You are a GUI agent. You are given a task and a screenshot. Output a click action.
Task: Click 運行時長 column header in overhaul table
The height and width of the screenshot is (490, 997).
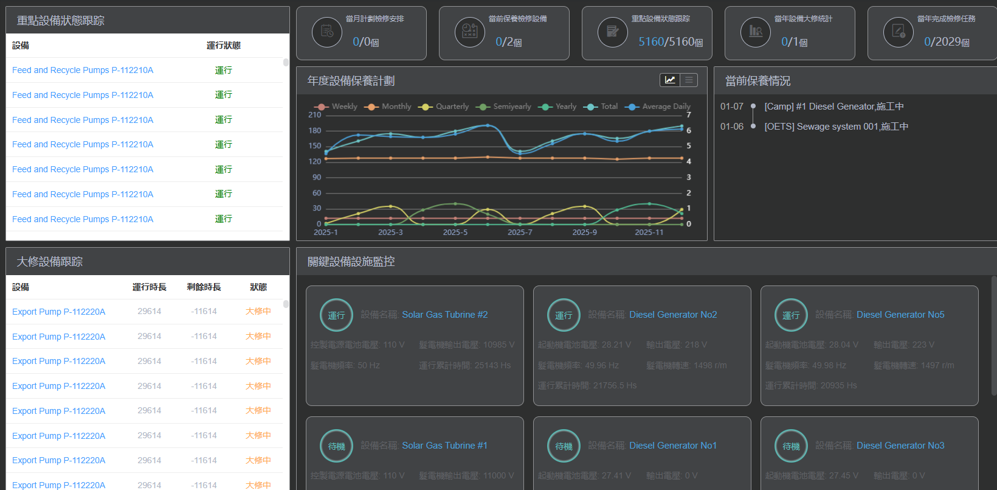tap(149, 287)
